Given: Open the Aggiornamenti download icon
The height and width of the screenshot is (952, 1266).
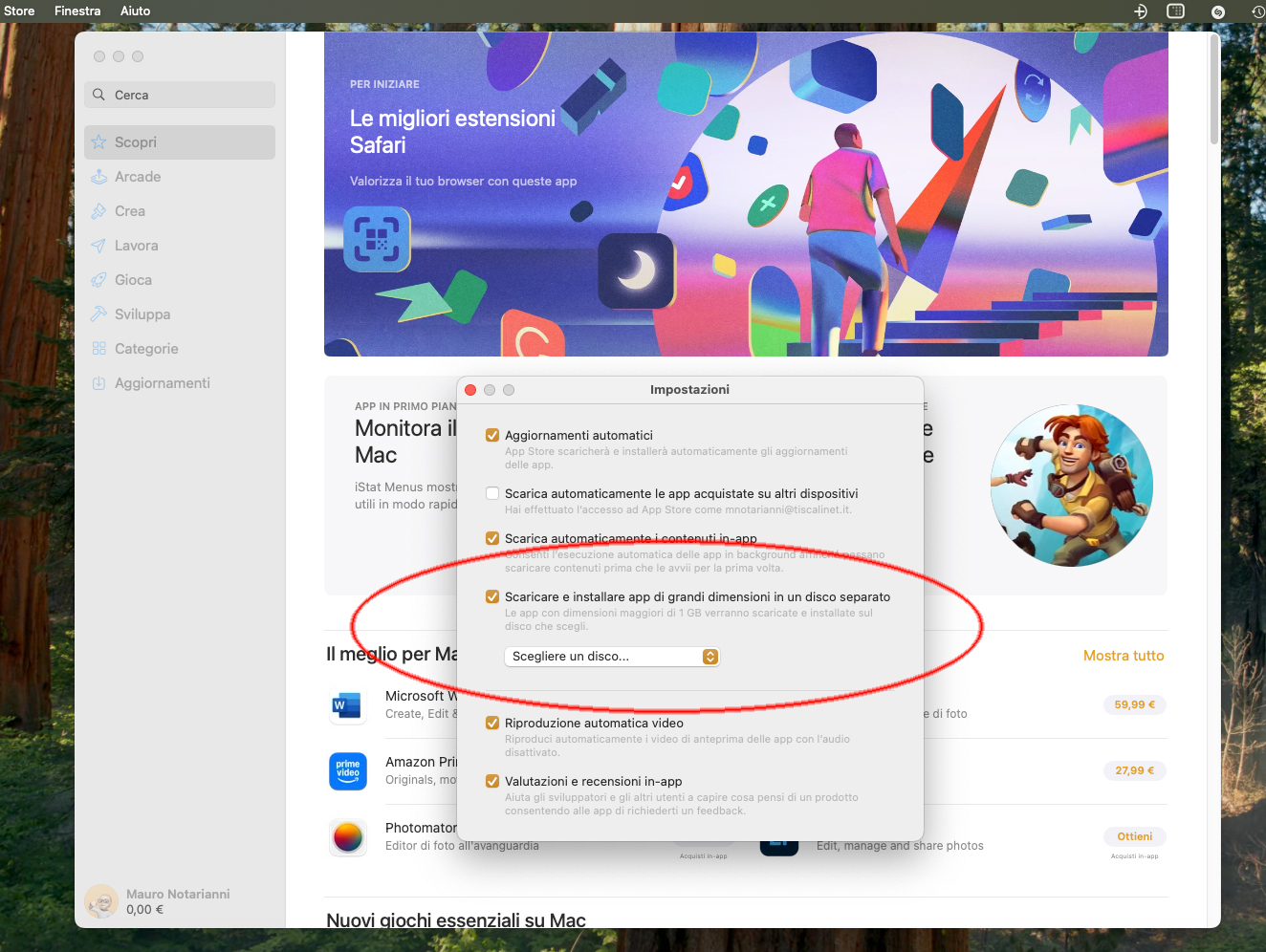Looking at the screenshot, I should (98, 383).
